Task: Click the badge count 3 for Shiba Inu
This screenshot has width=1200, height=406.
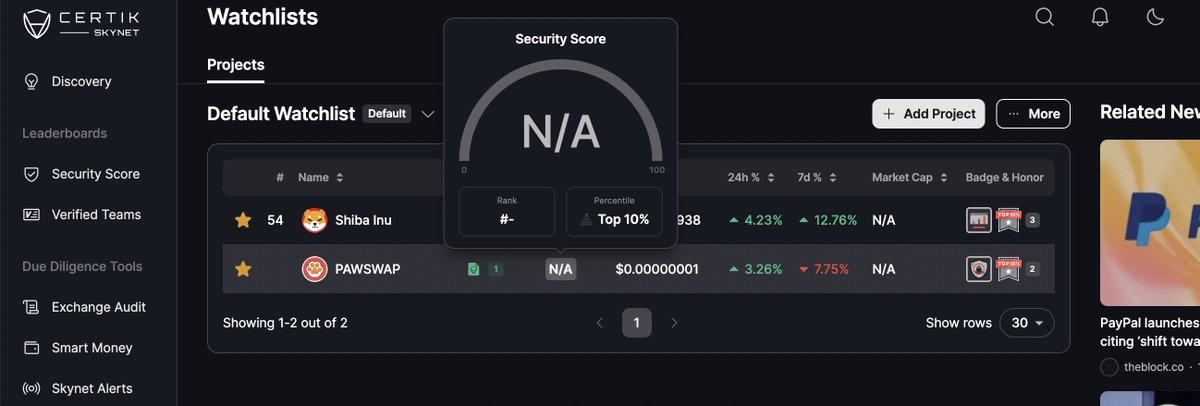Action: click(x=1032, y=220)
